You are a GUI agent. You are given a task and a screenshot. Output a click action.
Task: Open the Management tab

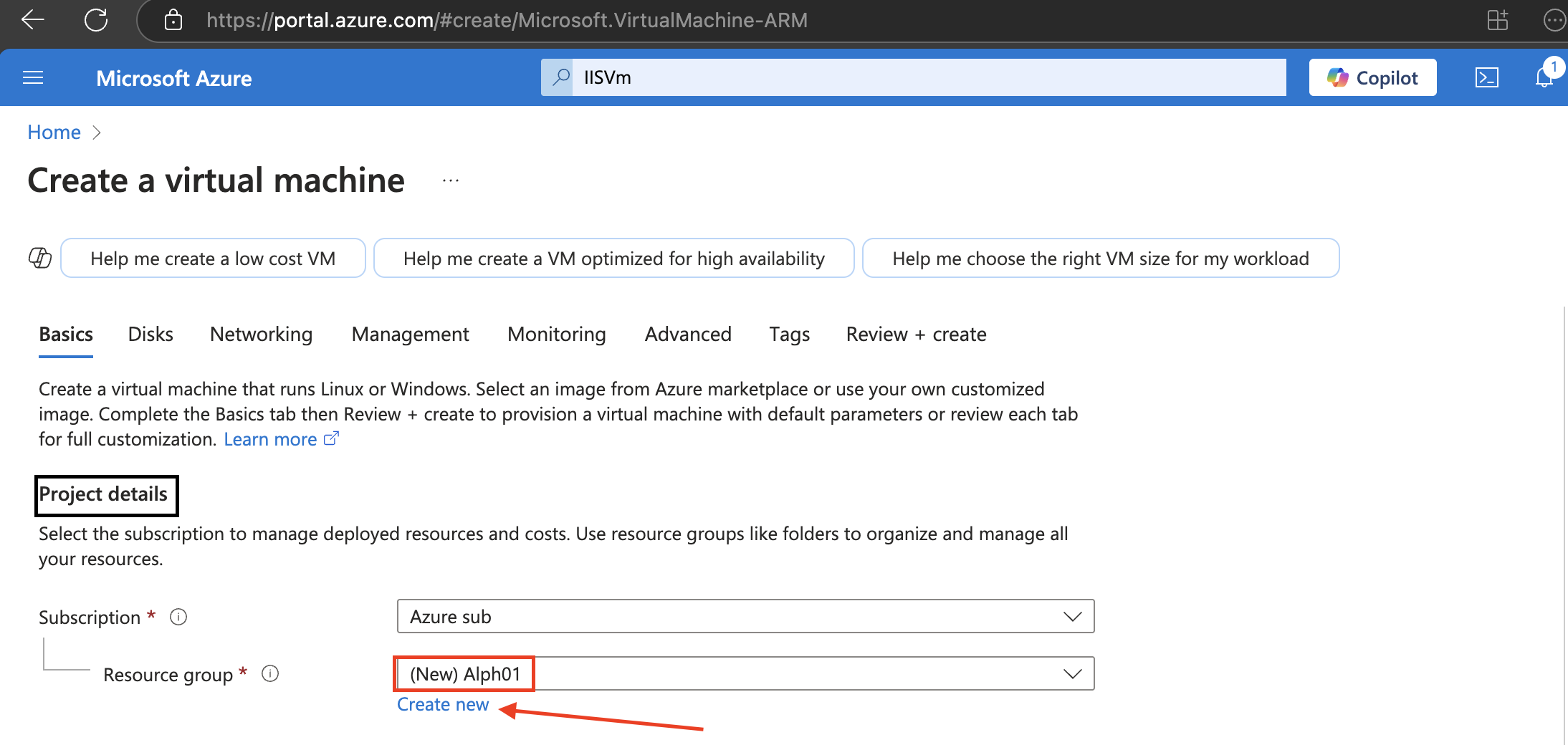[410, 335]
